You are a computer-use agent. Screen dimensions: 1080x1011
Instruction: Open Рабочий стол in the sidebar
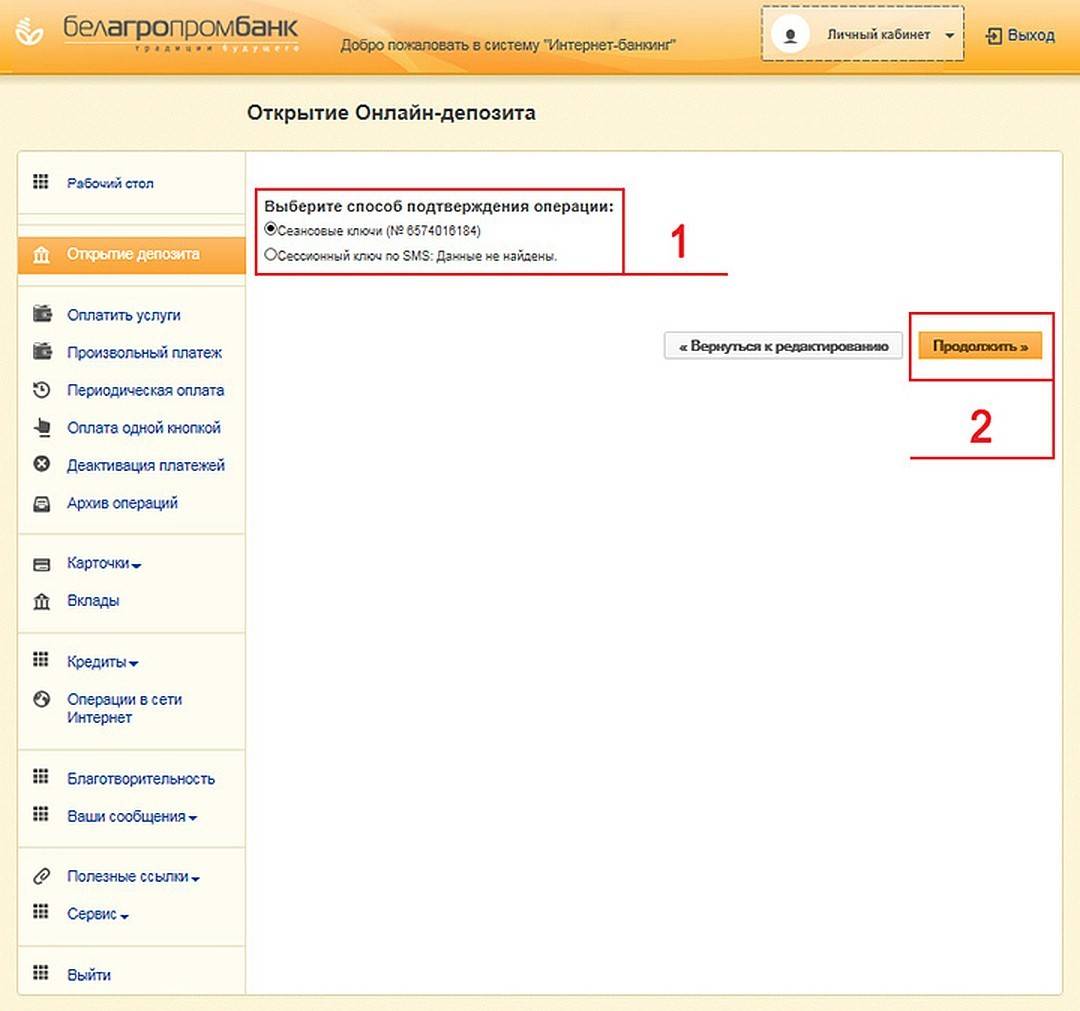pyautogui.click(x=110, y=184)
